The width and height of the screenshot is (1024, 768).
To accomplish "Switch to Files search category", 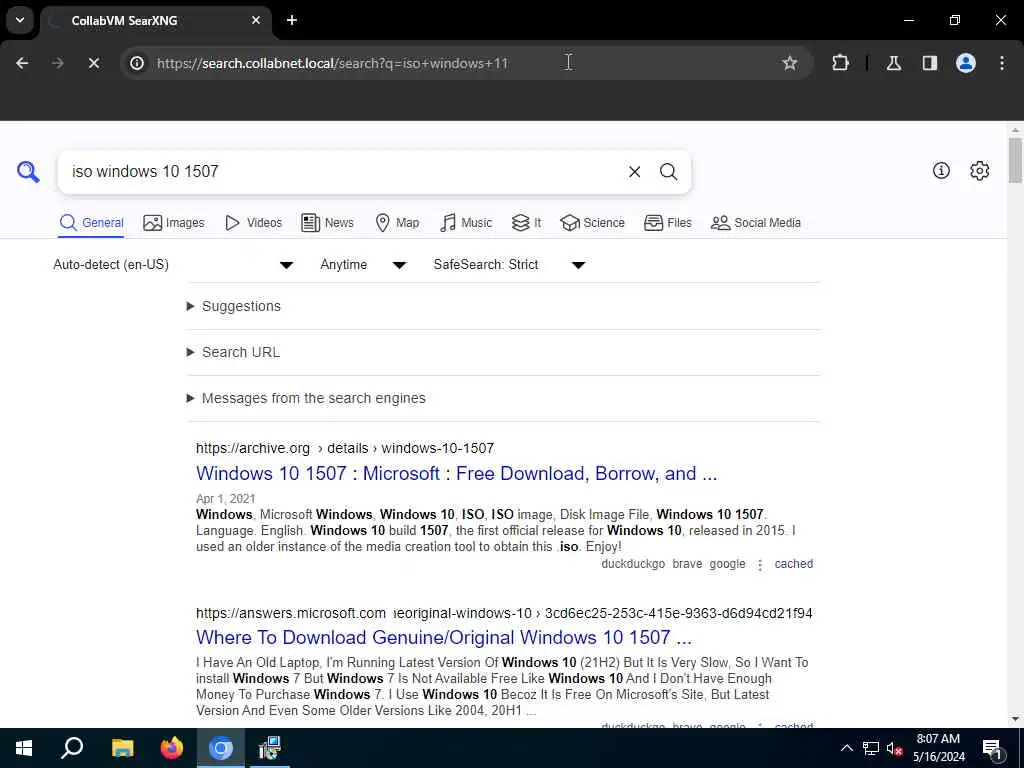I will (x=667, y=223).
